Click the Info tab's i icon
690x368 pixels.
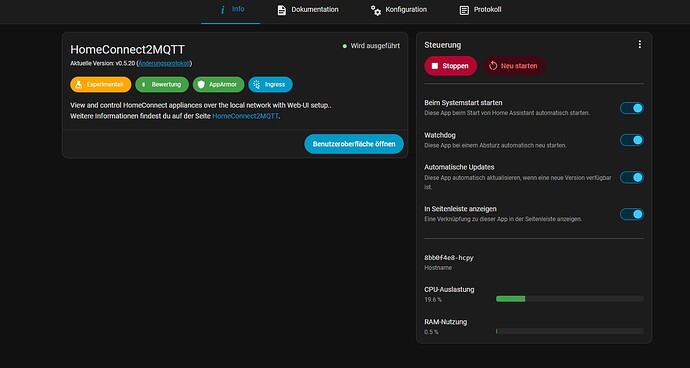[223, 10]
